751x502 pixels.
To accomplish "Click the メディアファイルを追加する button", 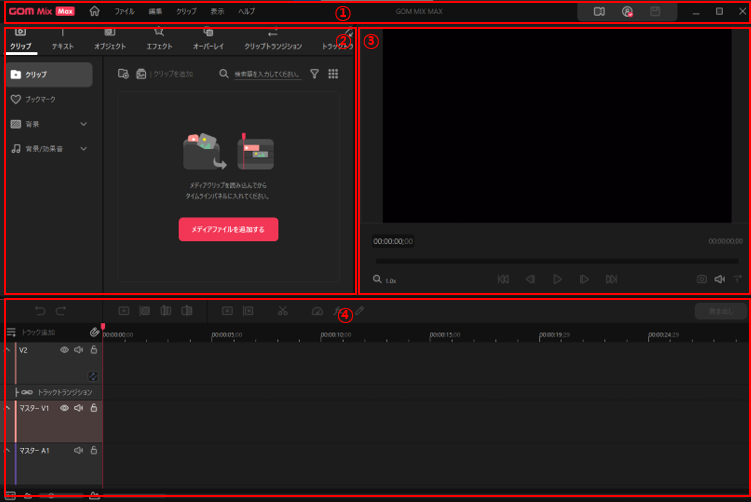I will coord(228,229).
